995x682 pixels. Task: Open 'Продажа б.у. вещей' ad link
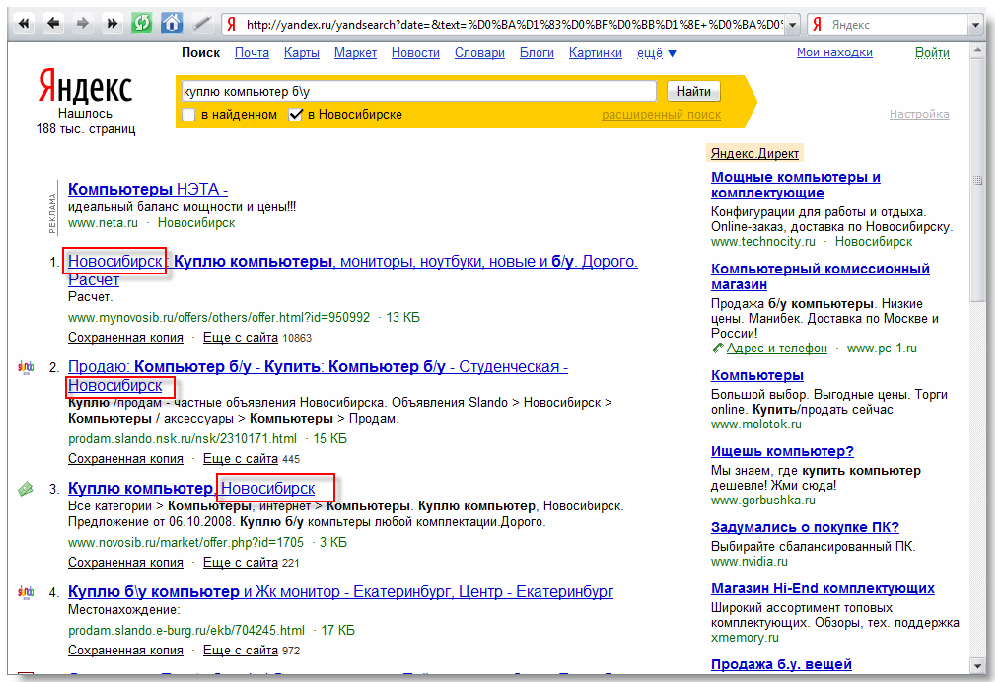[781, 664]
